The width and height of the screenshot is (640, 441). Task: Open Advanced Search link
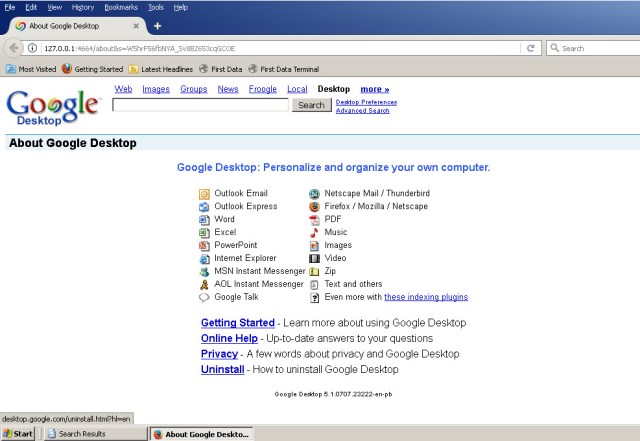362,111
